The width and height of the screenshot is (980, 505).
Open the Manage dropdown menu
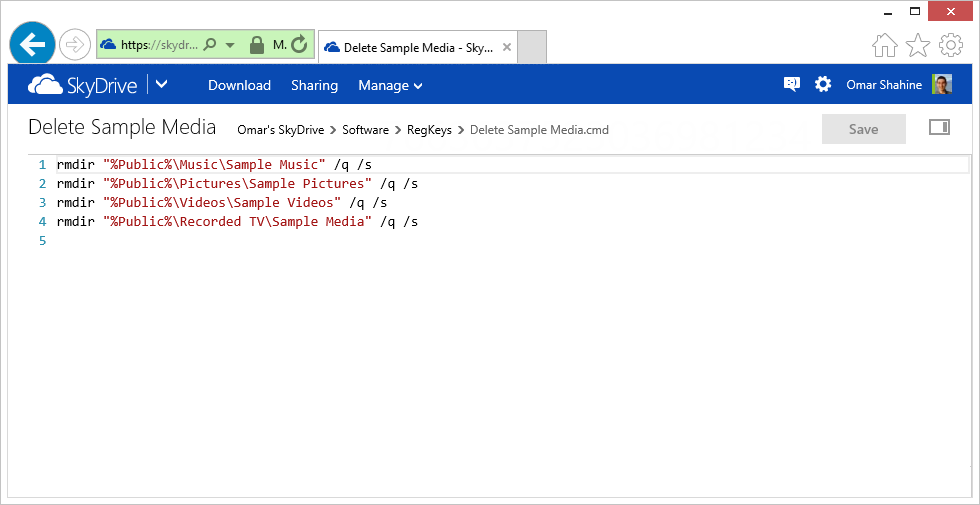point(390,86)
